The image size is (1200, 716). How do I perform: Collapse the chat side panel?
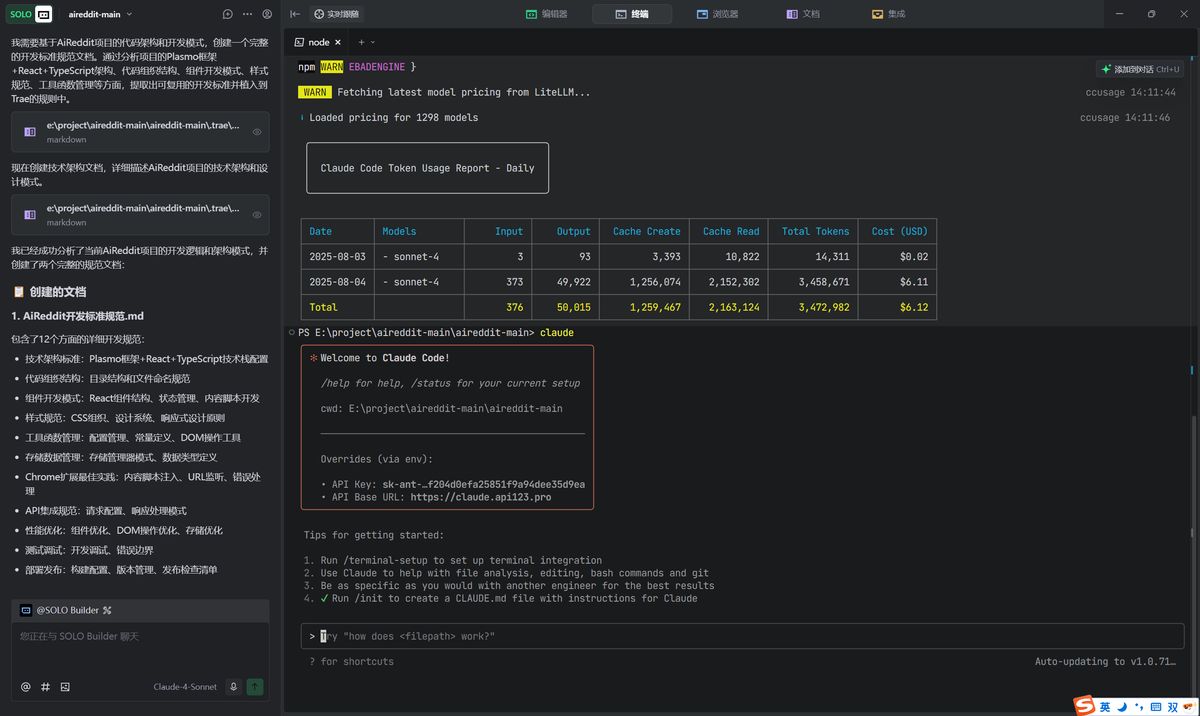pos(295,15)
